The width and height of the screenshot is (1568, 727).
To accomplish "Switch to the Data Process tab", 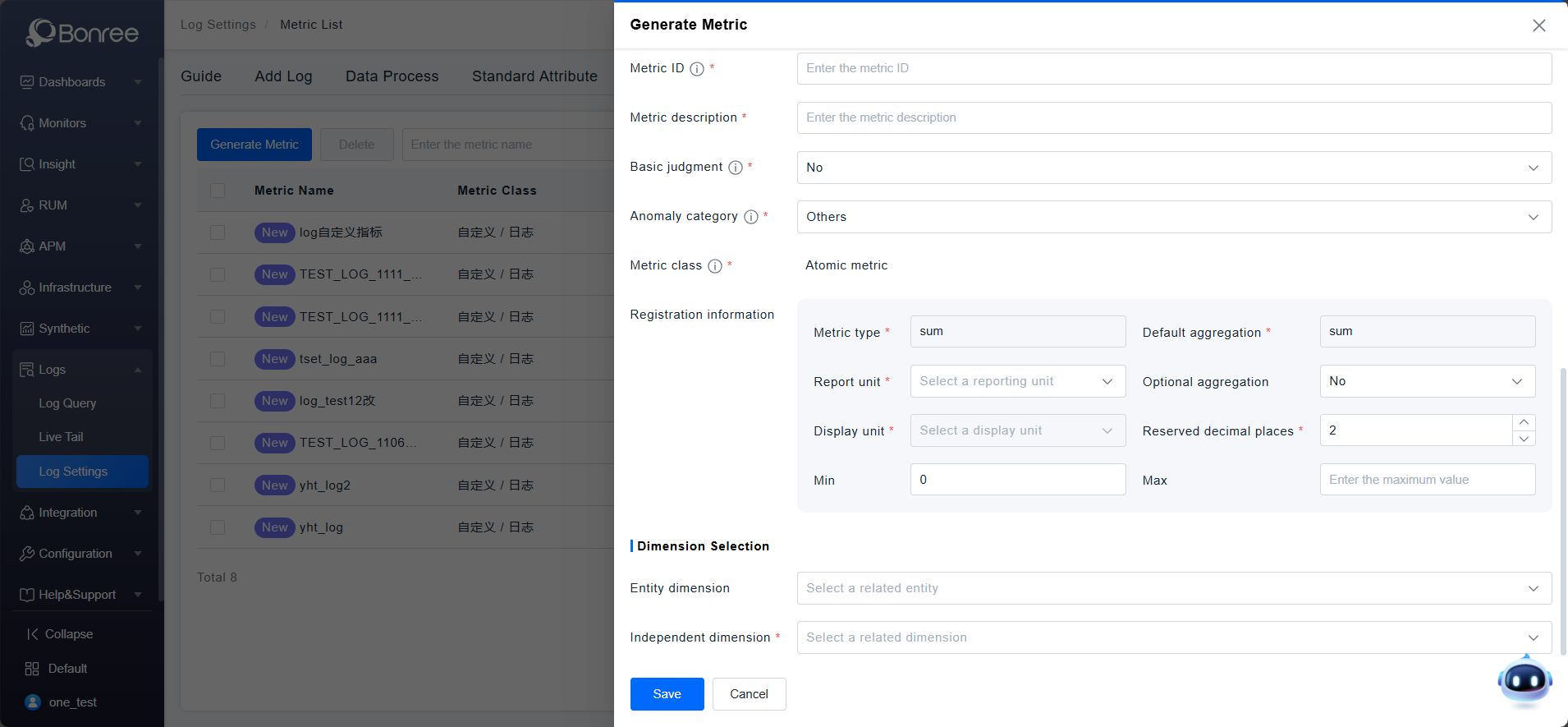I will pos(392,76).
